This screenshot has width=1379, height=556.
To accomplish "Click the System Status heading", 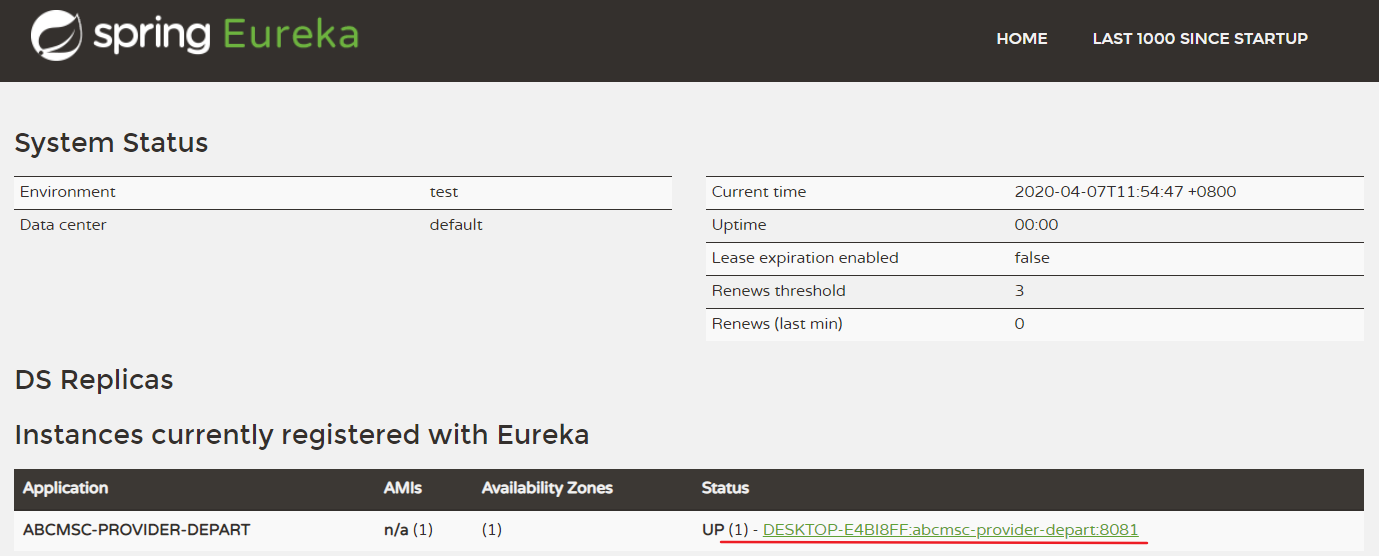I will pos(111,143).
